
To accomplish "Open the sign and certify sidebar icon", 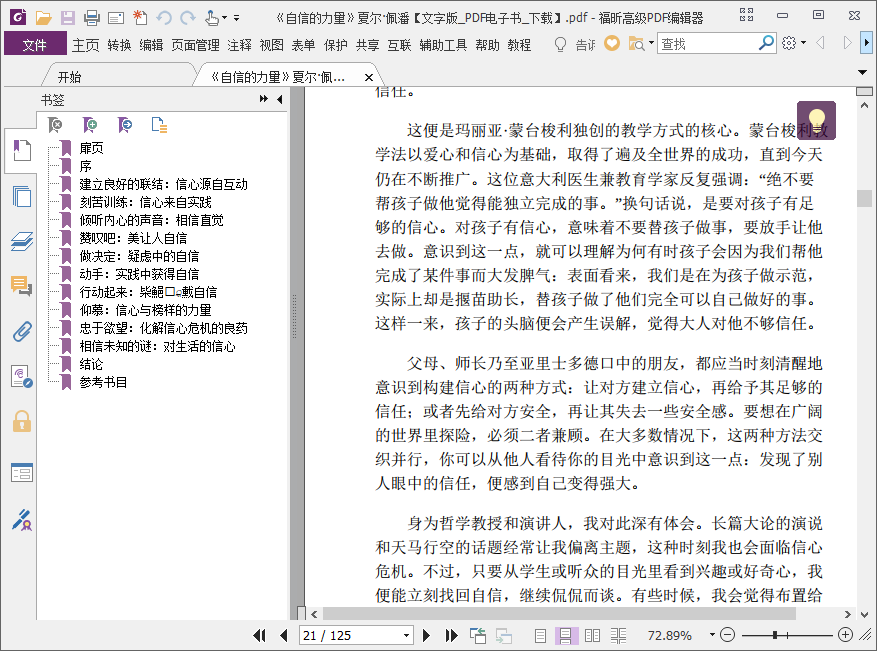I will [x=22, y=520].
